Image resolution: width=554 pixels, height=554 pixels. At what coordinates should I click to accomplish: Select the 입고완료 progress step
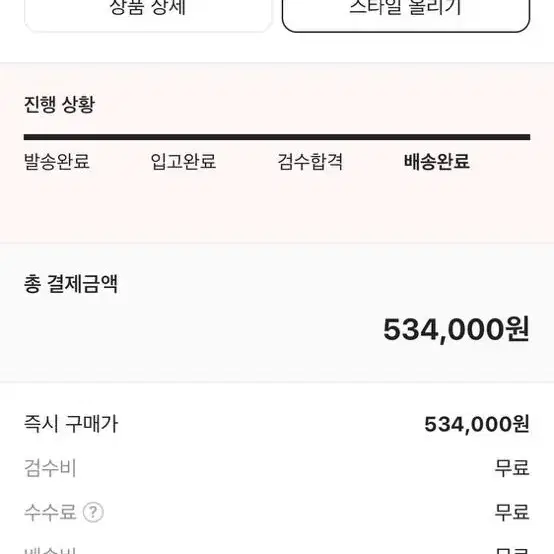pyautogui.click(x=183, y=162)
